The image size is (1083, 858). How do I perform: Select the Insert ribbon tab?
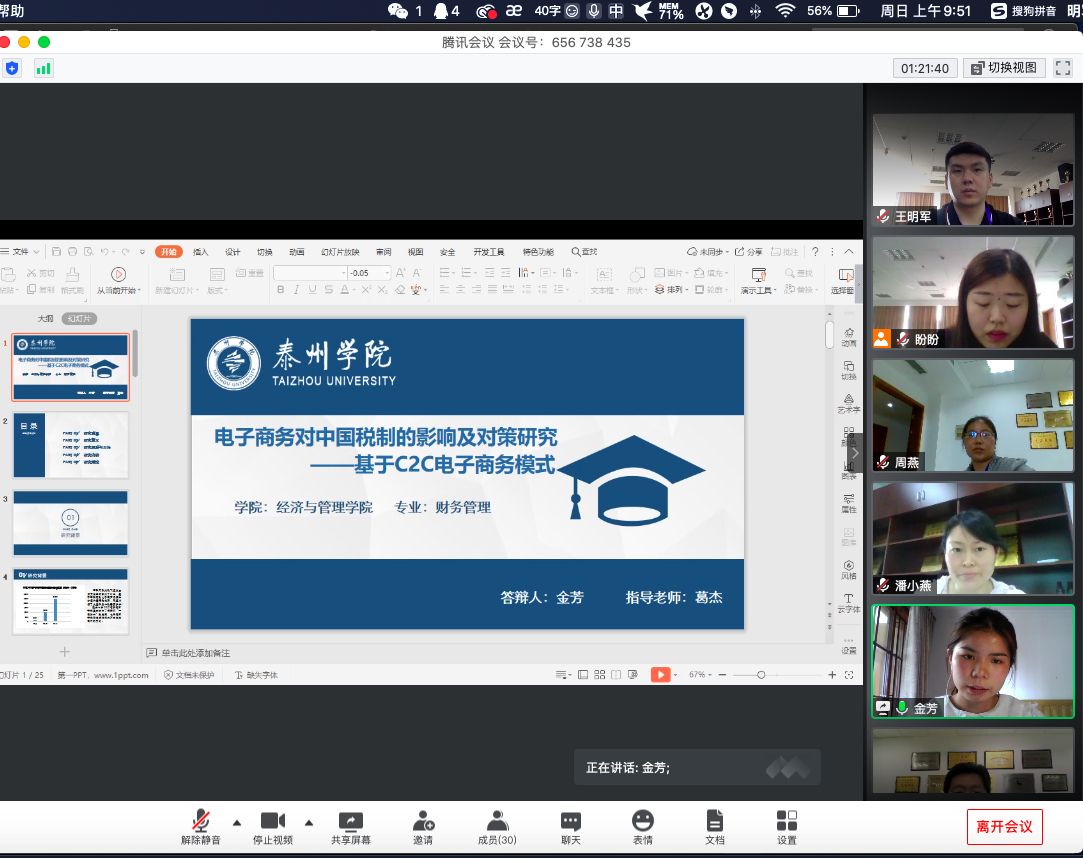(x=201, y=252)
